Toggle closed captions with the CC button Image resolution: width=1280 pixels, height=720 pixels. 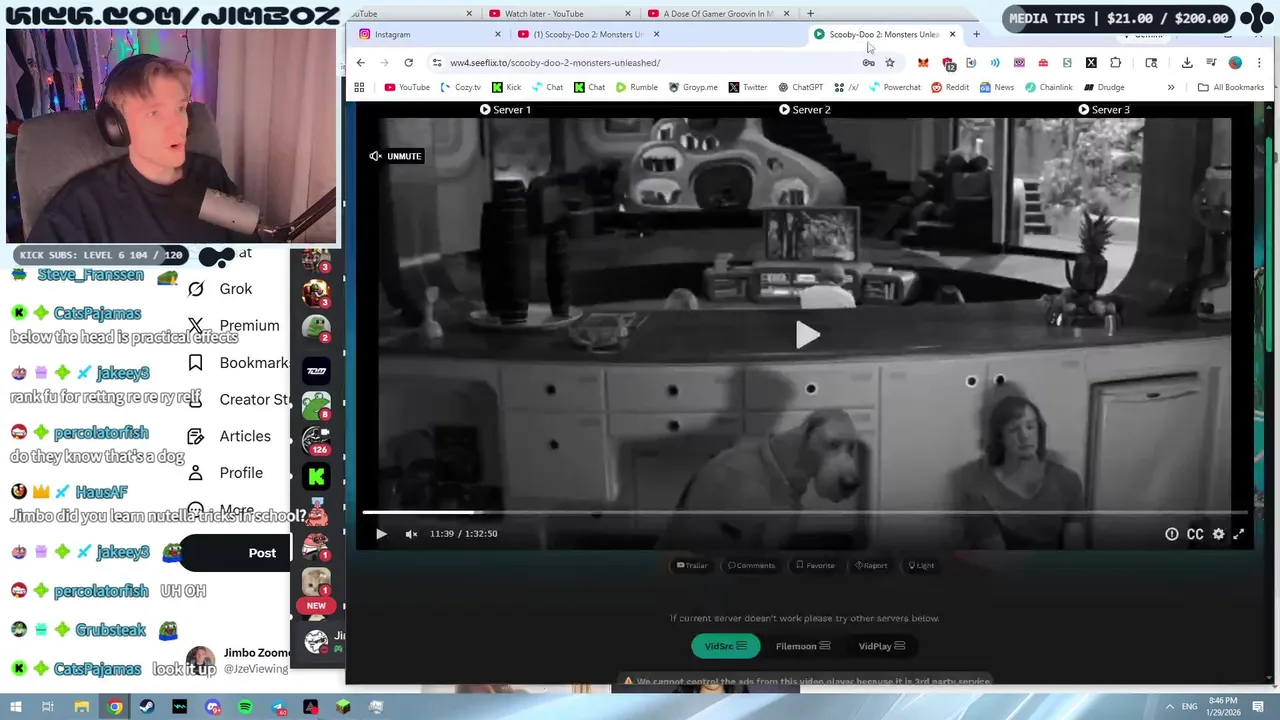[1195, 534]
